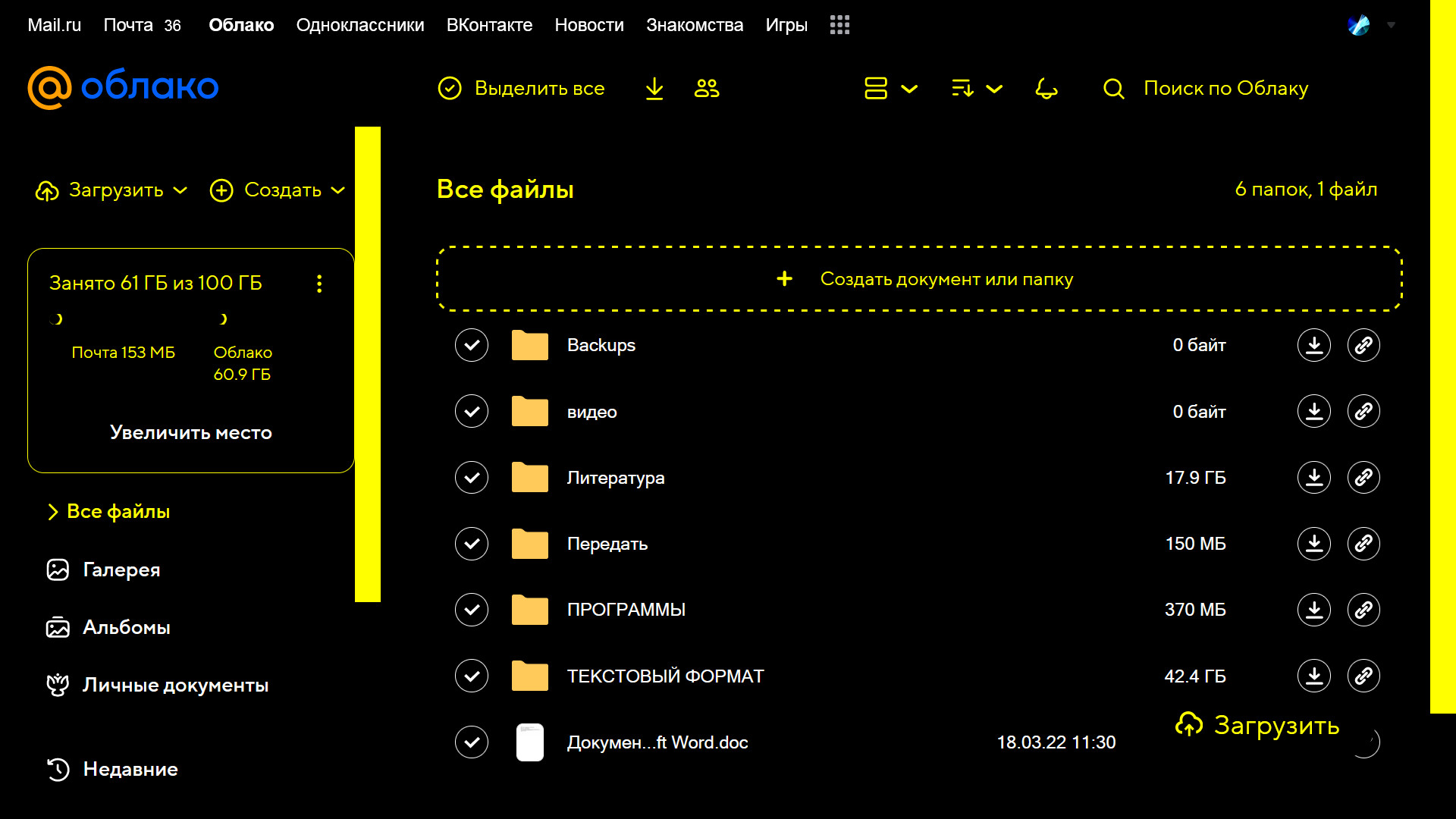Screen dimensions: 1456x819
Task: Open the Backups folder icon
Action: coord(530,345)
